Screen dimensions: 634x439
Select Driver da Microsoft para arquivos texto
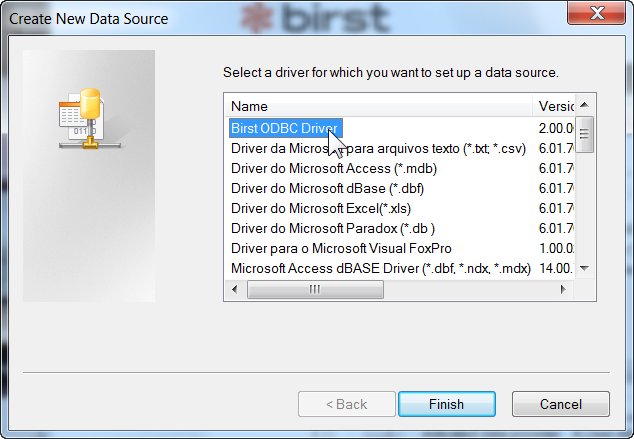(x=378, y=148)
